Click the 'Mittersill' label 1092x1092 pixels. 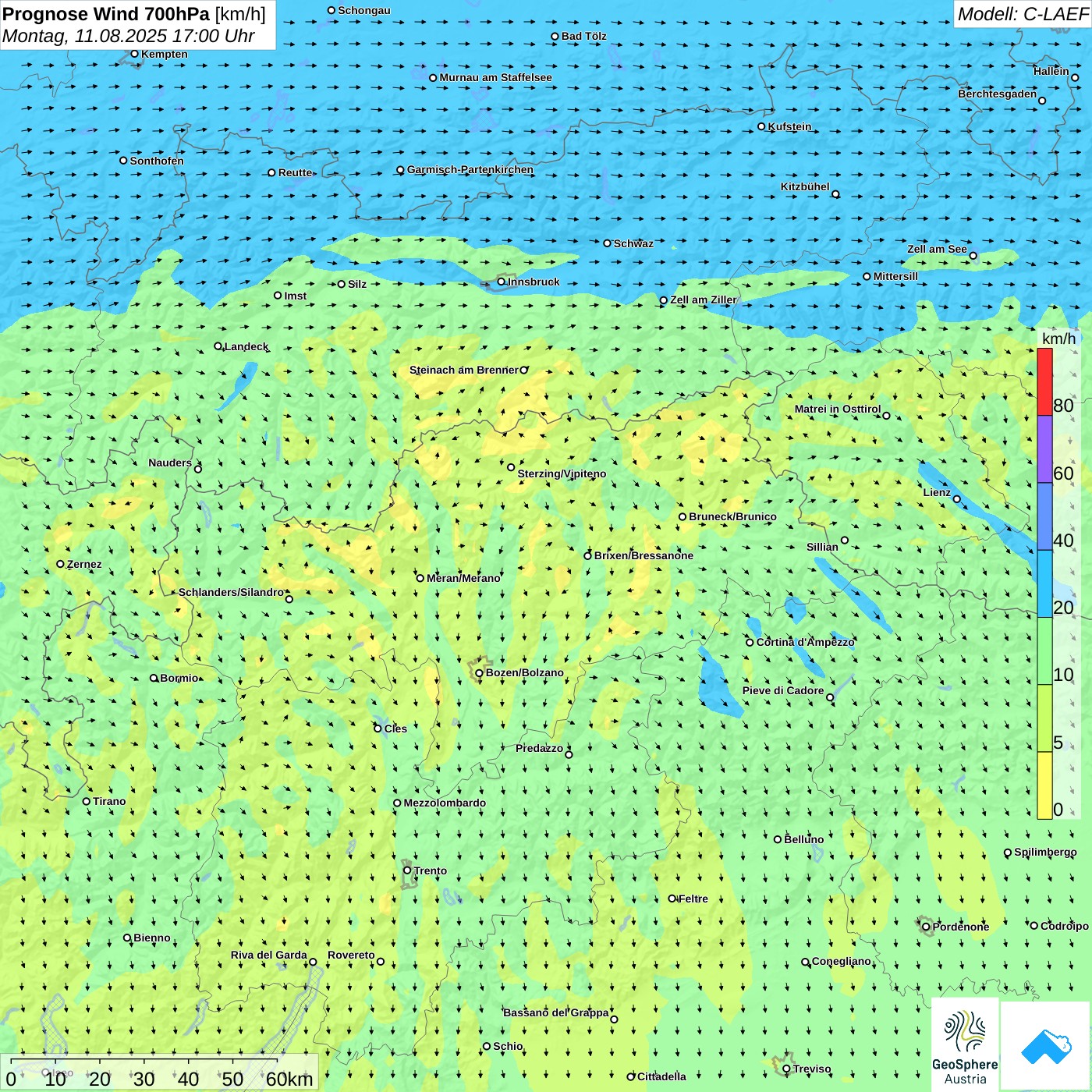pos(895,276)
